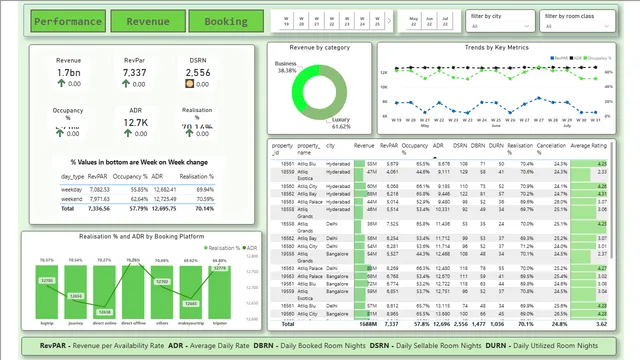Toggle Realisation % legend in platform chart
Screen dimensions: 640x360
point(222,248)
